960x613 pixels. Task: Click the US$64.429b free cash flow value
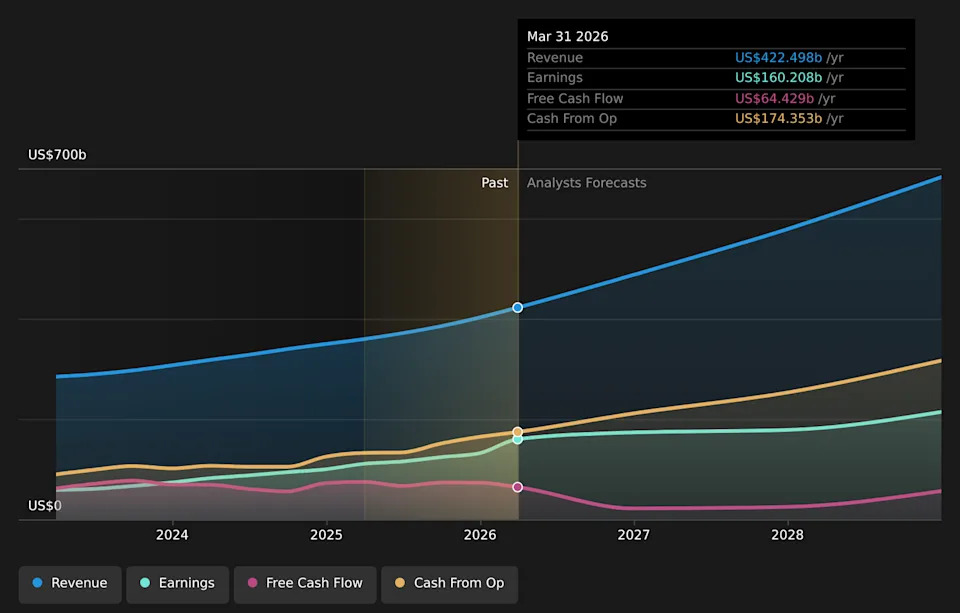pos(774,99)
